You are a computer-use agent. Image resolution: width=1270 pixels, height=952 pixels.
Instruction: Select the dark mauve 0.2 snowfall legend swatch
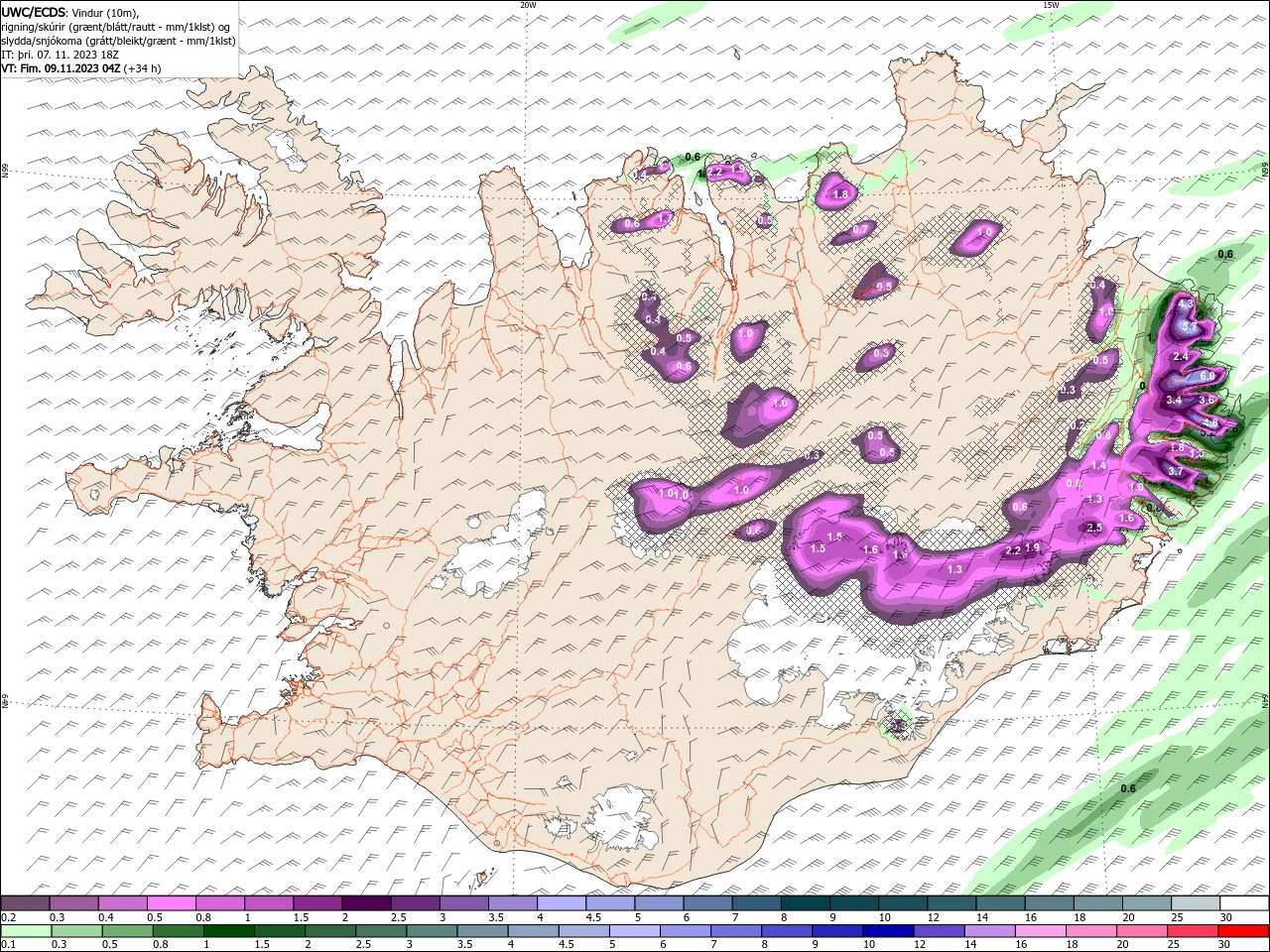click(x=26, y=903)
